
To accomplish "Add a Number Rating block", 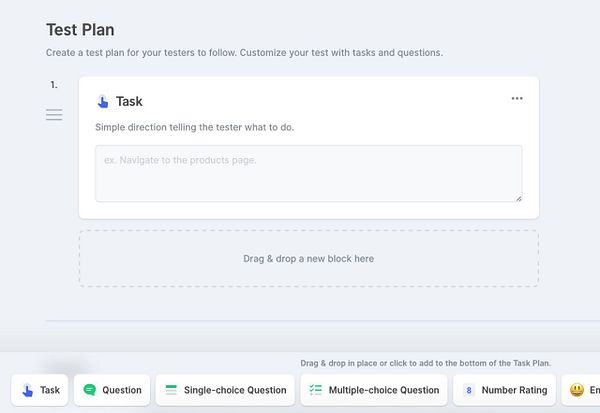I will (x=504, y=390).
